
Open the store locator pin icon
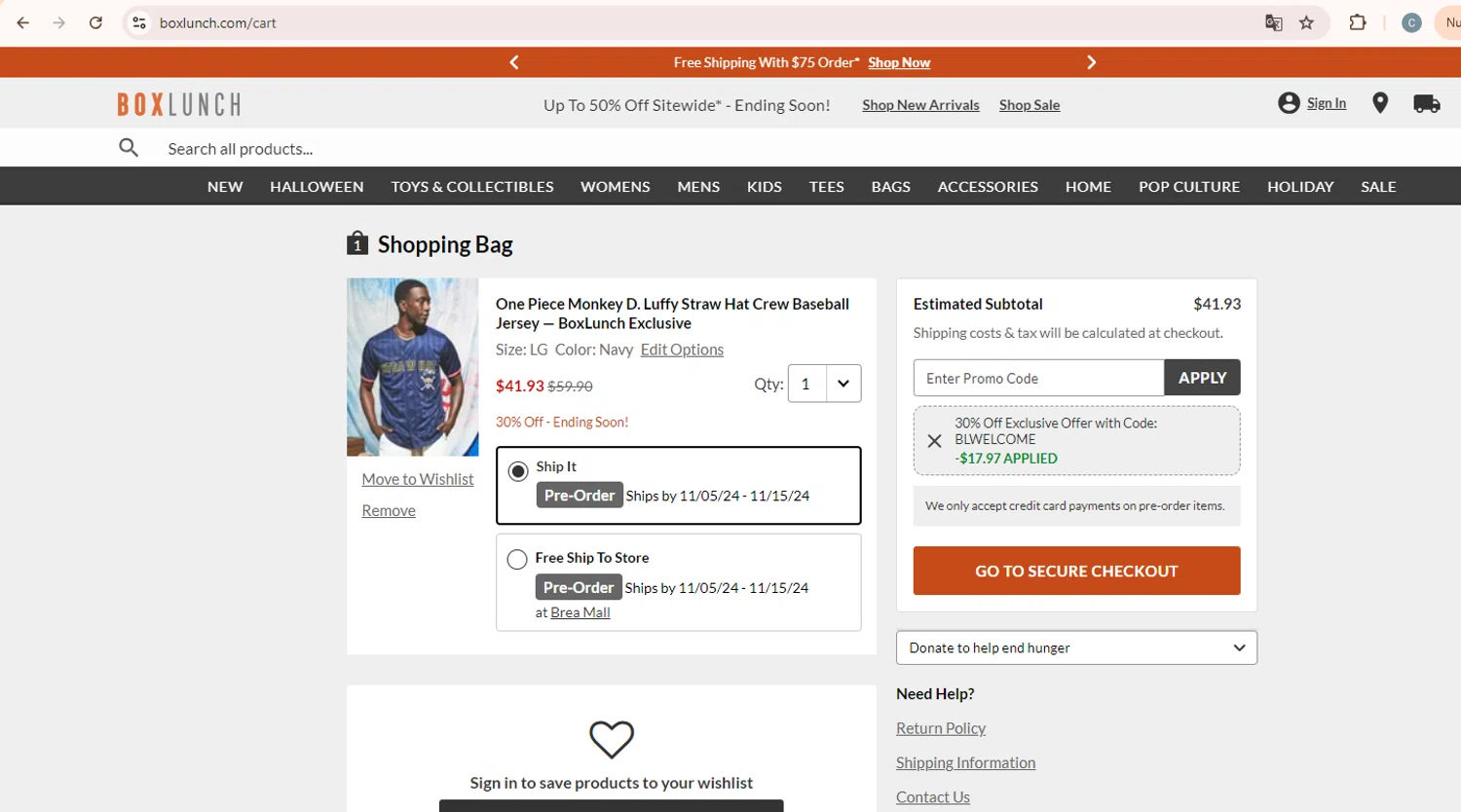coord(1380,103)
